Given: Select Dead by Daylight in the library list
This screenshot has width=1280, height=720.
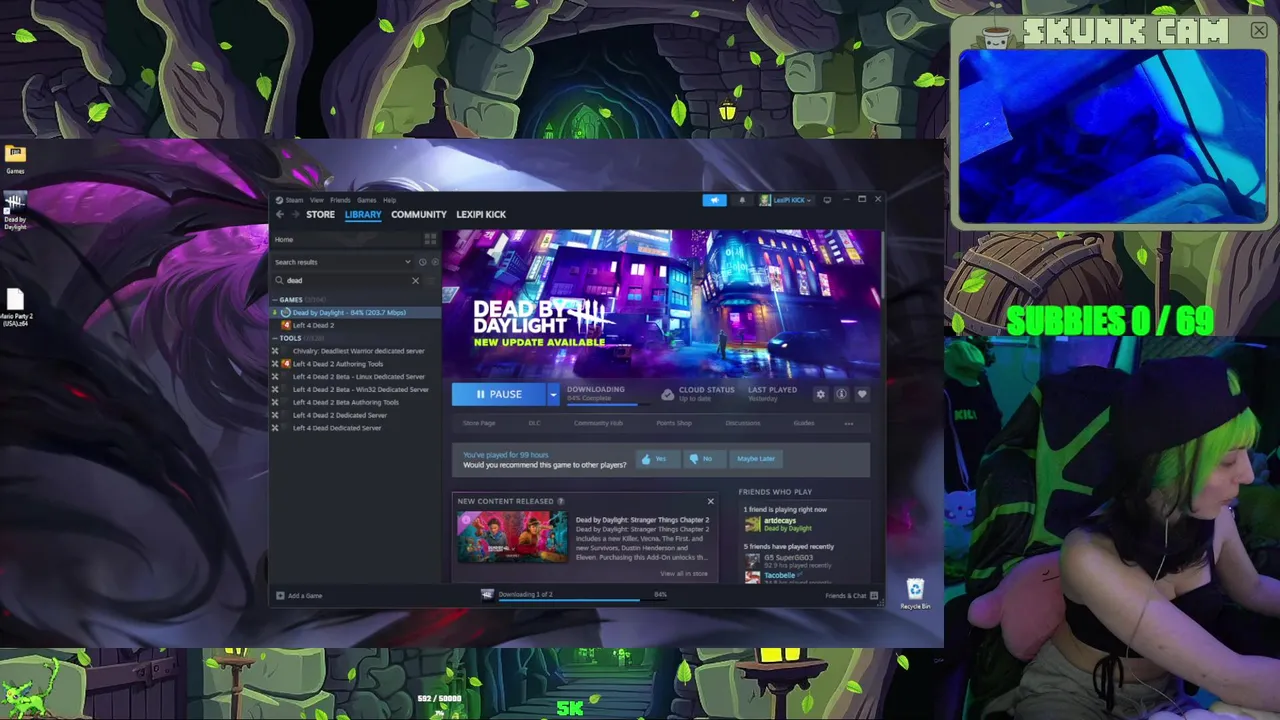Looking at the screenshot, I should pyautogui.click(x=354, y=312).
